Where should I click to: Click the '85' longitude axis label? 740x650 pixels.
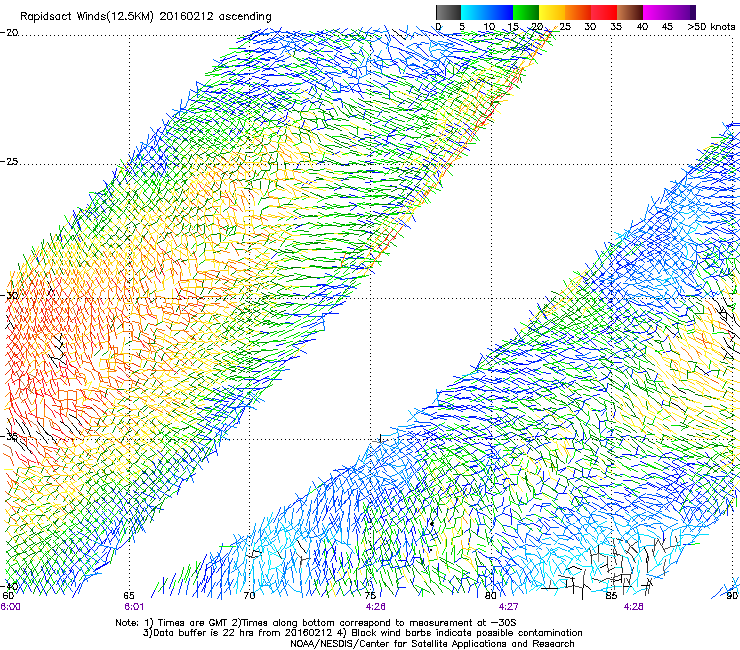click(611, 596)
